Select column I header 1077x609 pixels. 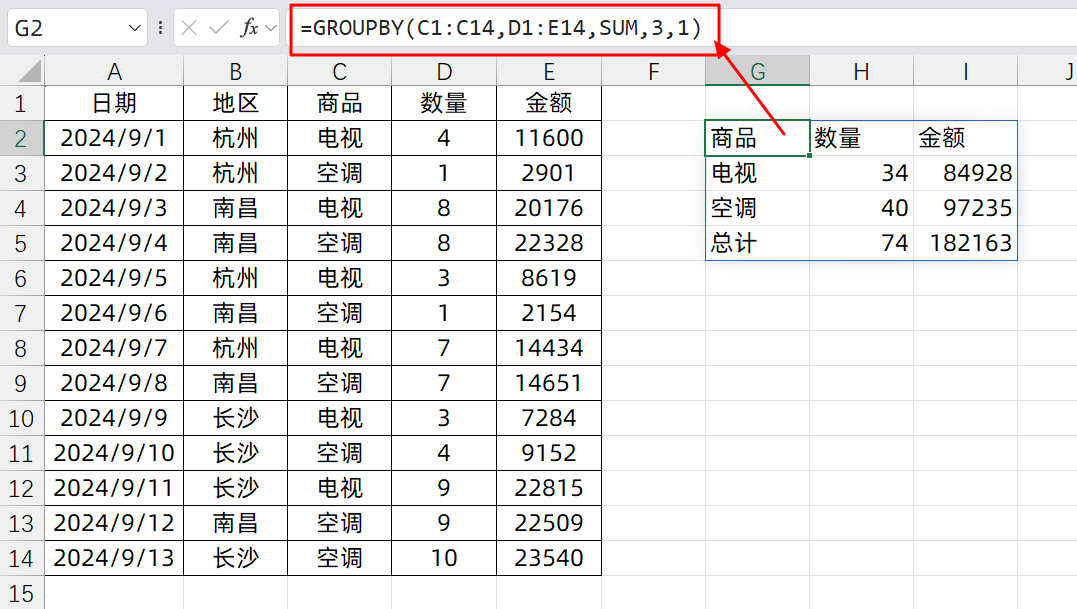966,71
